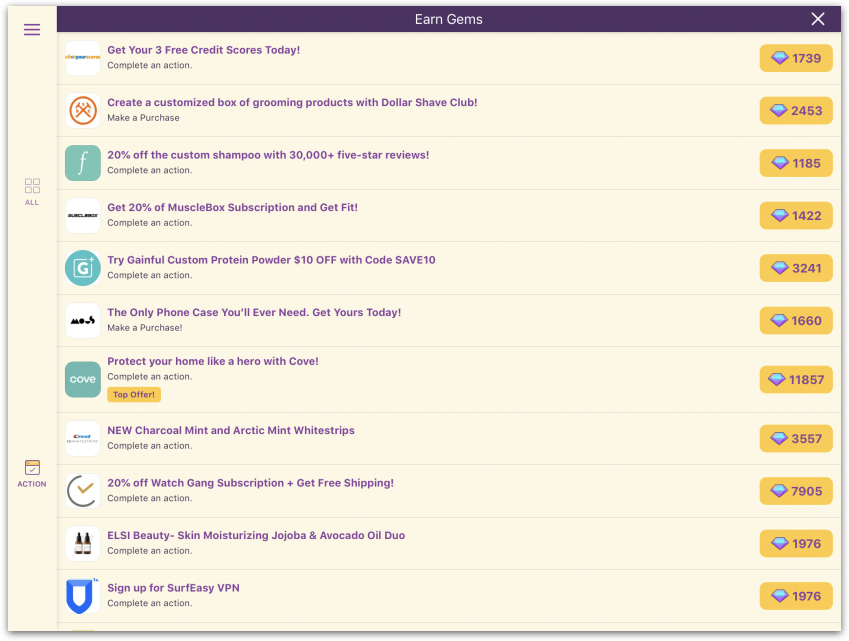This screenshot has height=641, width=849.
Task: Open '20% off Watch Gang Subscription' title
Action: click(x=250, y=483)
